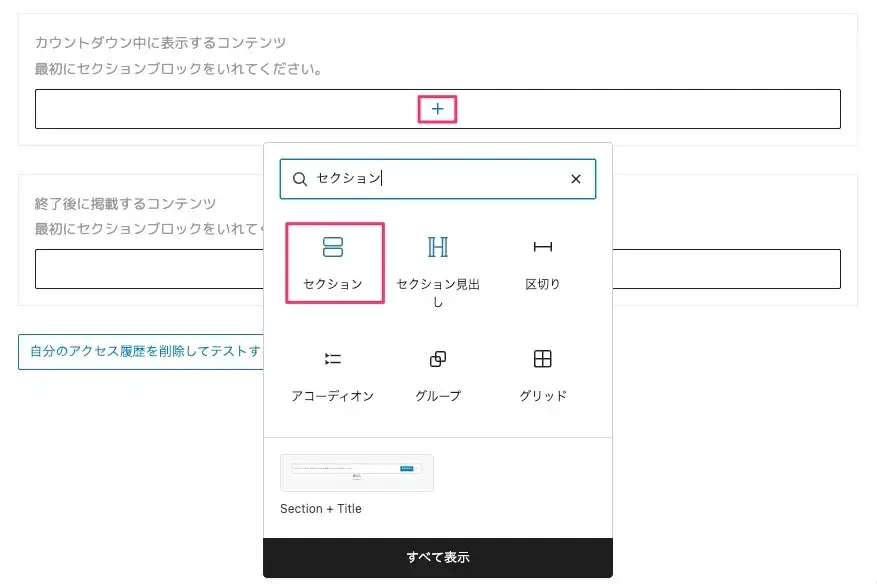The height and width of the screenshot is (584, 877).
Task: Click the magnifier search icon
Action: 300,179
